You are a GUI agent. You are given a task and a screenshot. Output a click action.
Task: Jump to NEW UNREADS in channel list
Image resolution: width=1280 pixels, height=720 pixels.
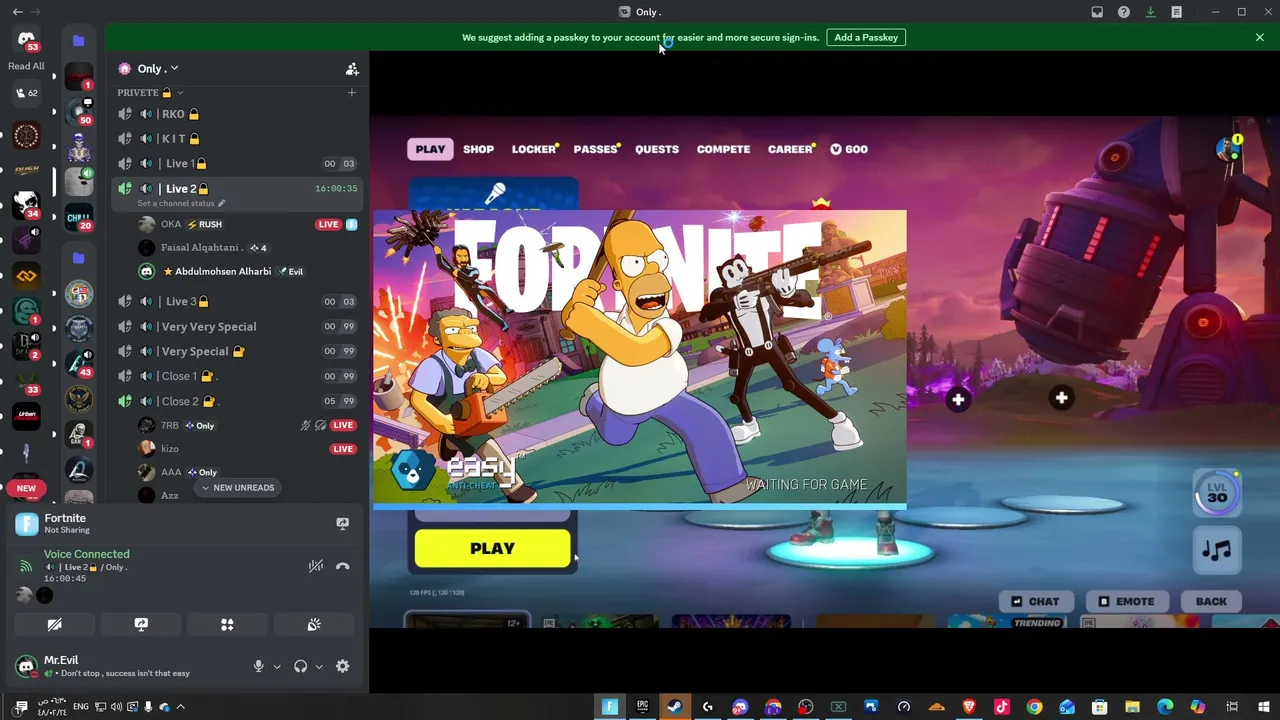click(x=238, y=488)
